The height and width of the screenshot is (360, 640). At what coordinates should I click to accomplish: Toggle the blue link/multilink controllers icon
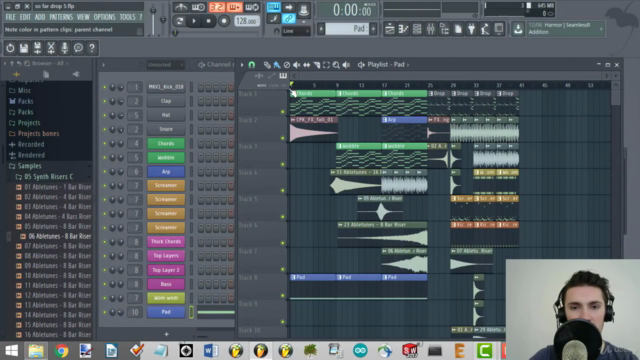289,18
